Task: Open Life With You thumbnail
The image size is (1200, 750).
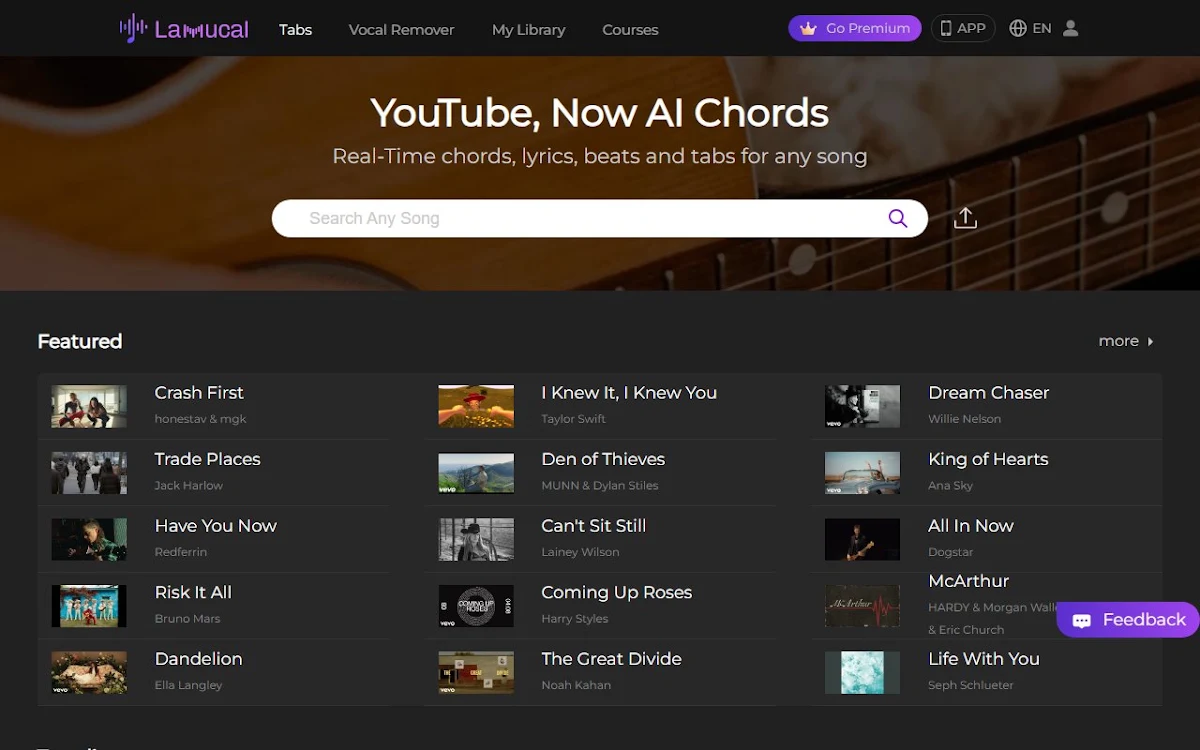Action: click(862, 672)
